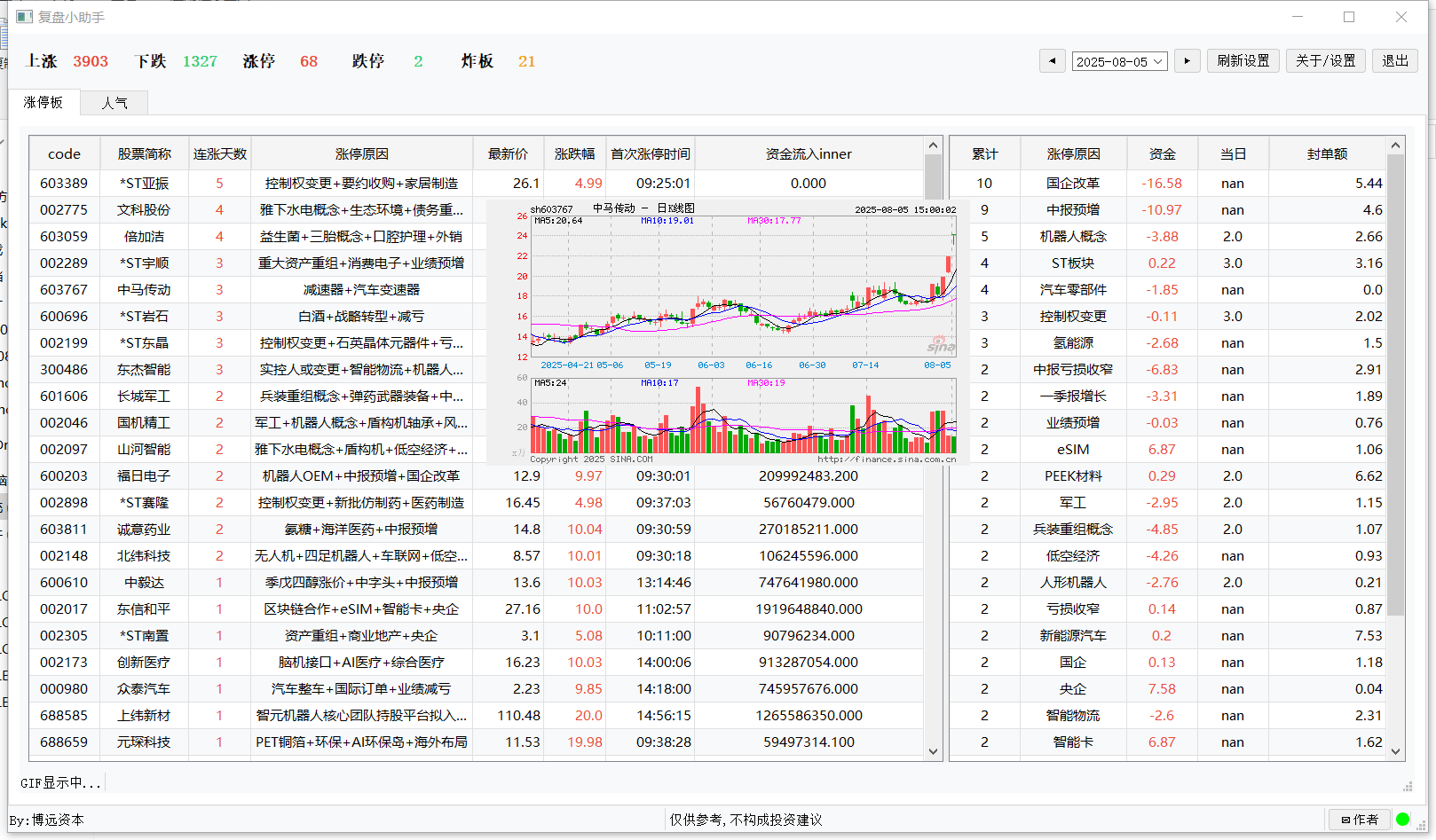Screen dimensions: 1436x840
Task: Click the green status indicator dot
Action: (x=1403, y=820)
